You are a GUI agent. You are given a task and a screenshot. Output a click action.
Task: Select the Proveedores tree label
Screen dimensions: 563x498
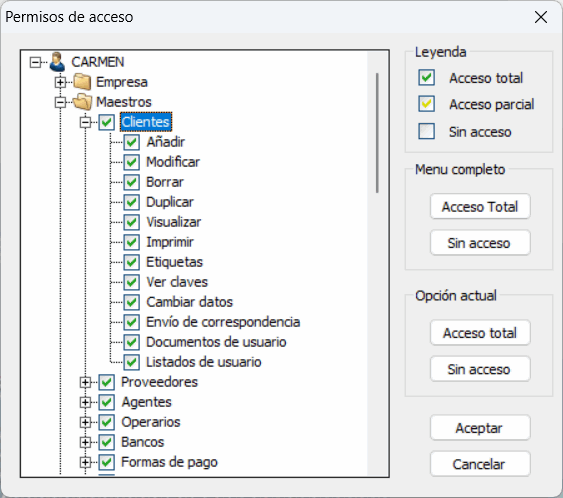pyautogui.click(x=159, y=382)
